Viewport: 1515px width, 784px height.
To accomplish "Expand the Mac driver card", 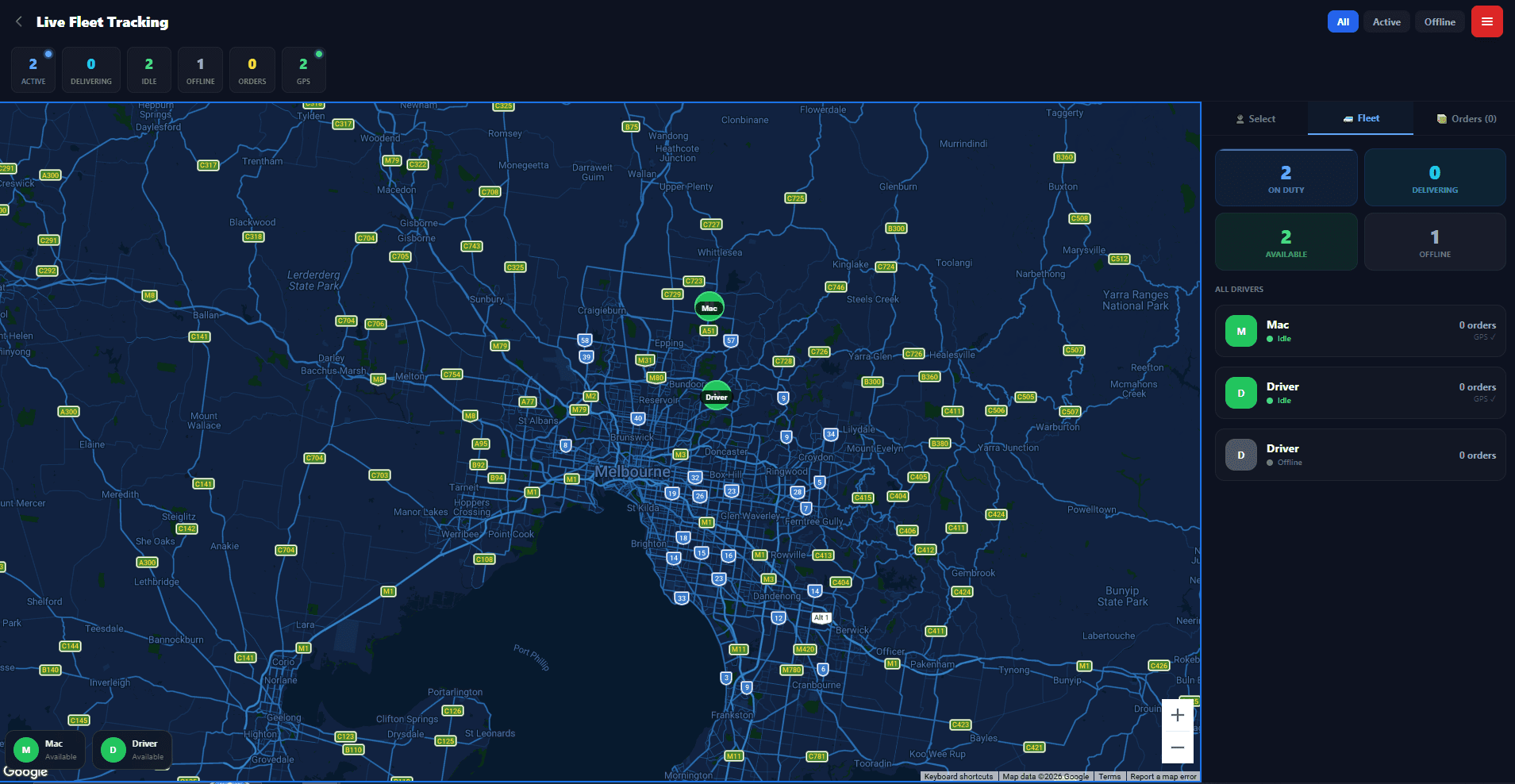I will [x=1359, y=331].
